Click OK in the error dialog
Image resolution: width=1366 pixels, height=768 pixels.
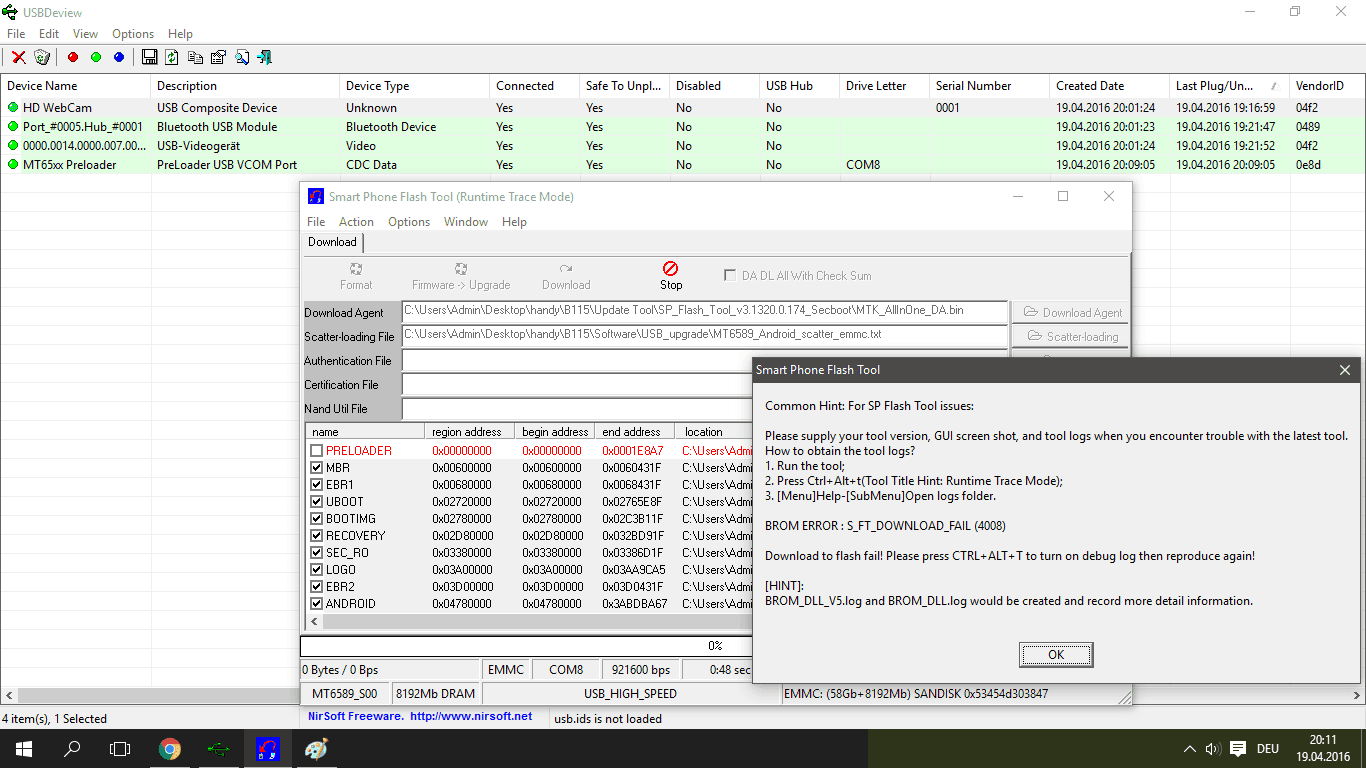point(1056,655)
